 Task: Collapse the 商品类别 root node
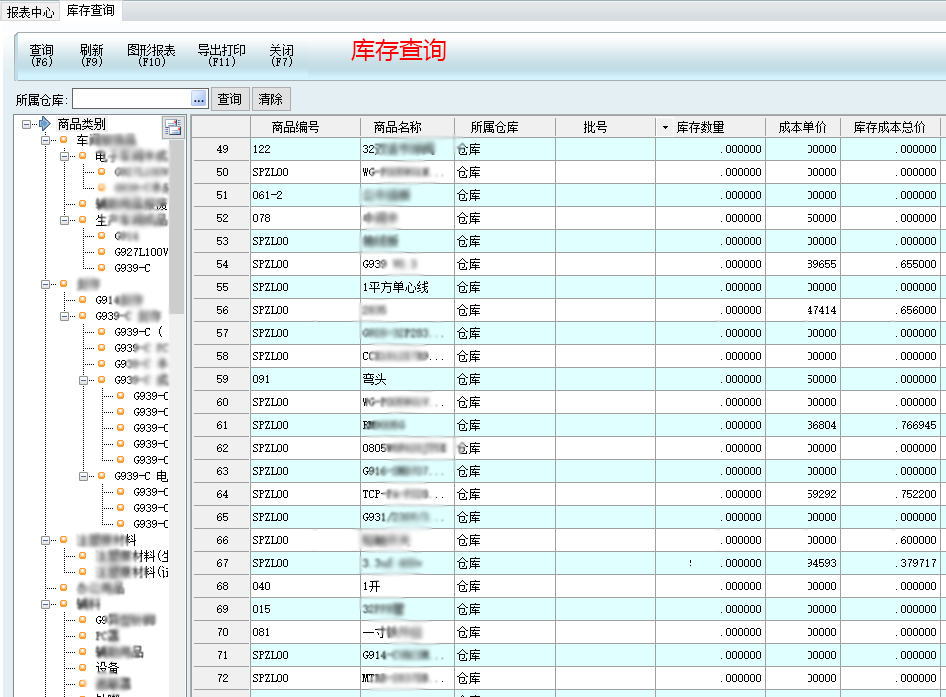pos(26,124)
